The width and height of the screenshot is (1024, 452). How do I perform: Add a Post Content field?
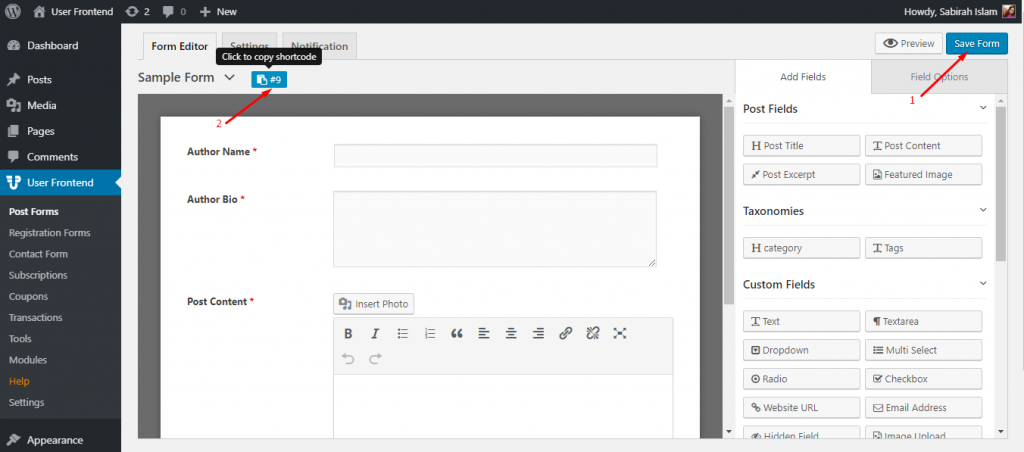pyautogui.click(x=923, y=146)
